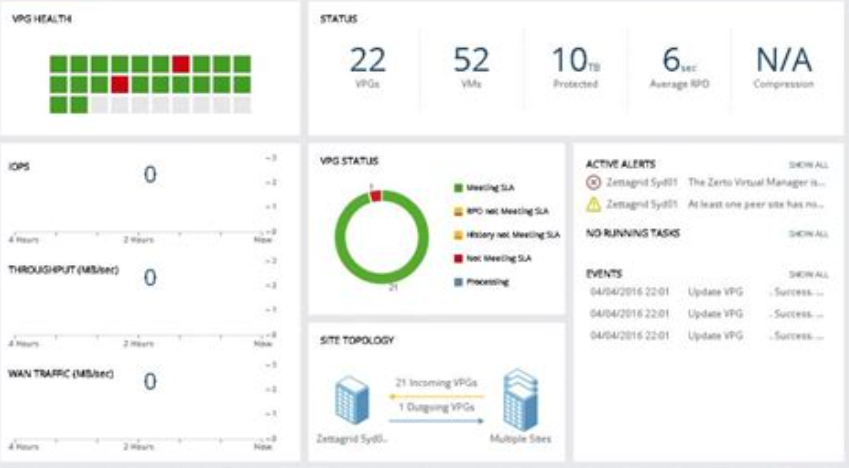
Task: Click the red error alert icon
Action: (593, 183)
